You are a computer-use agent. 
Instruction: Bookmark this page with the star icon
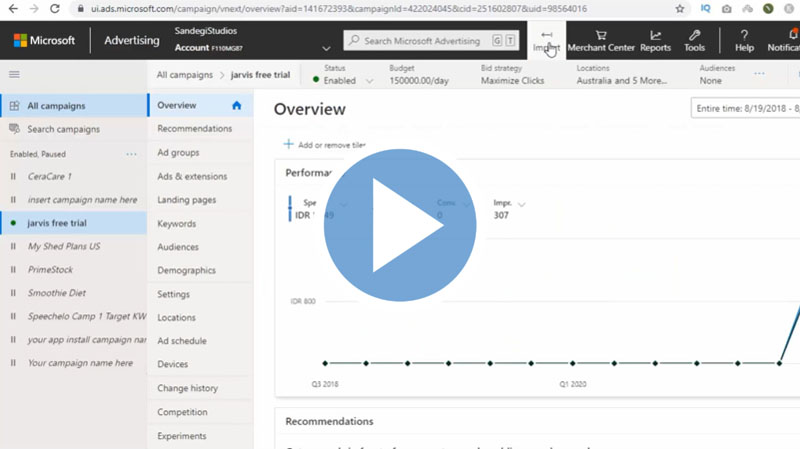pos(680,9)
